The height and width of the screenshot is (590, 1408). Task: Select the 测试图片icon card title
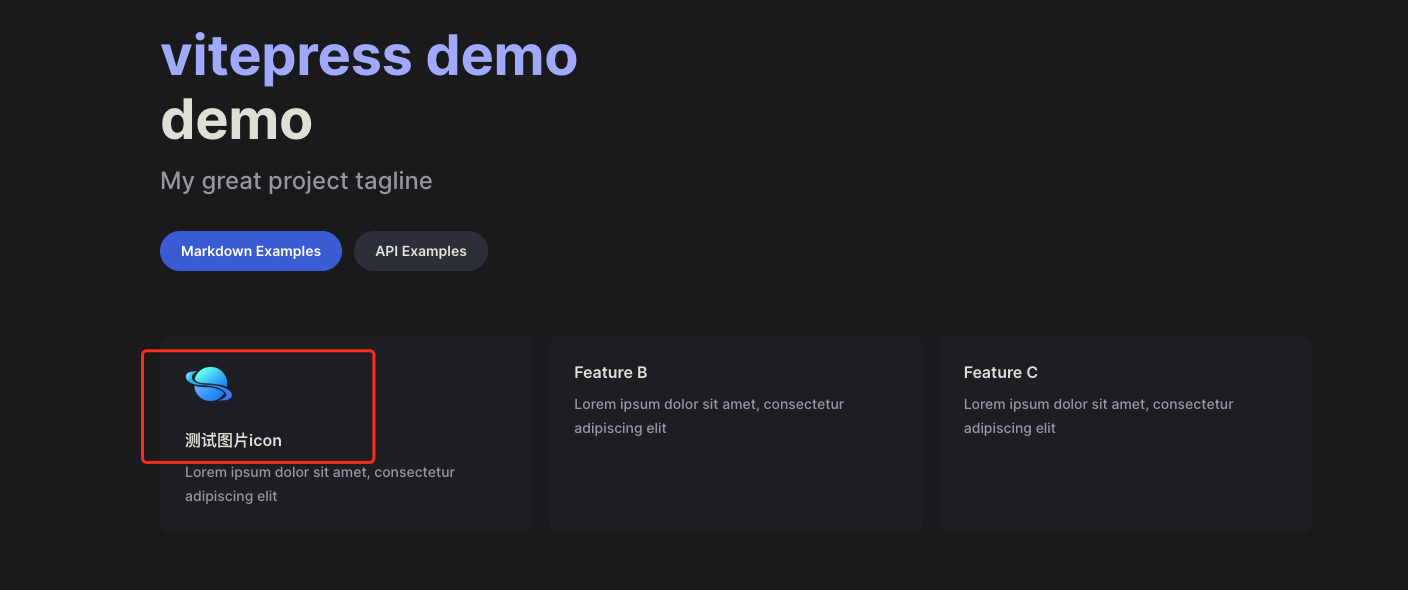coord(233,440)
